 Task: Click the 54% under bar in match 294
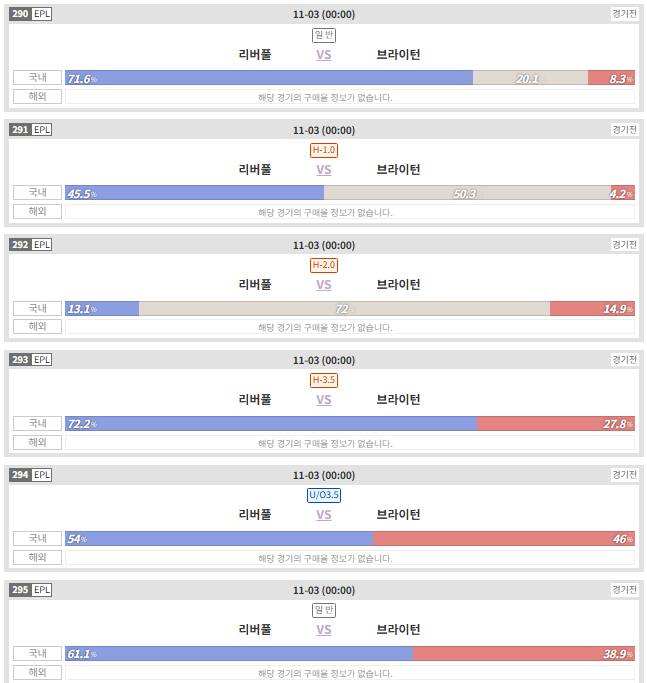click(219, 538)
